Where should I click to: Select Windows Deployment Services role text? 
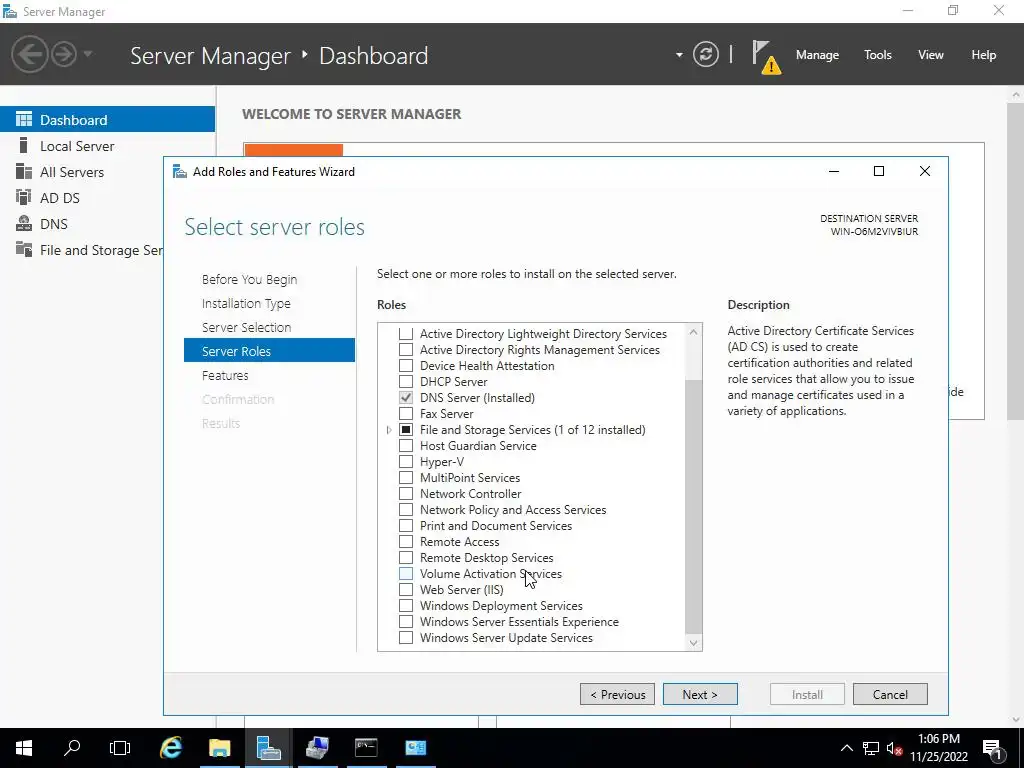501,606
